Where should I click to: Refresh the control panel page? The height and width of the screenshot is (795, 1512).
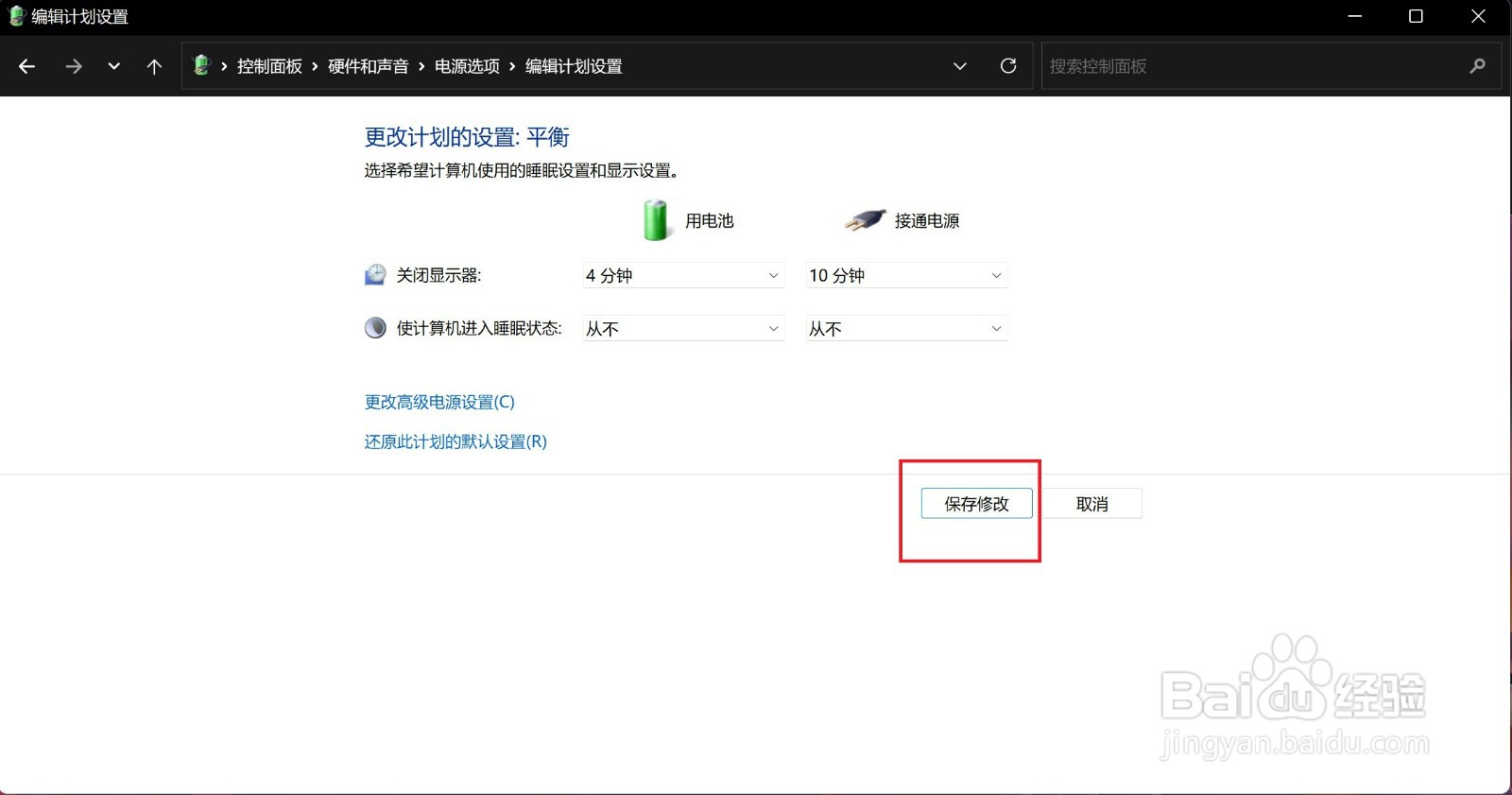(x=1008, y=66)
